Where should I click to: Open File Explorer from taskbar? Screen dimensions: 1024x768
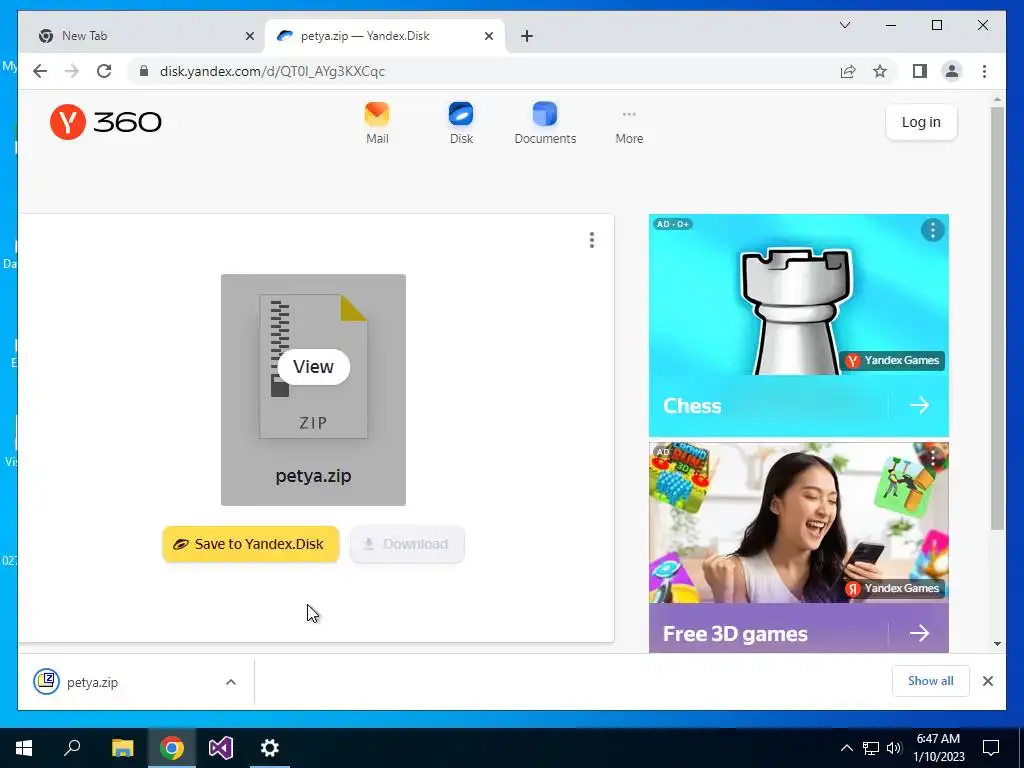pyautogui.click(x=122, y=748)
